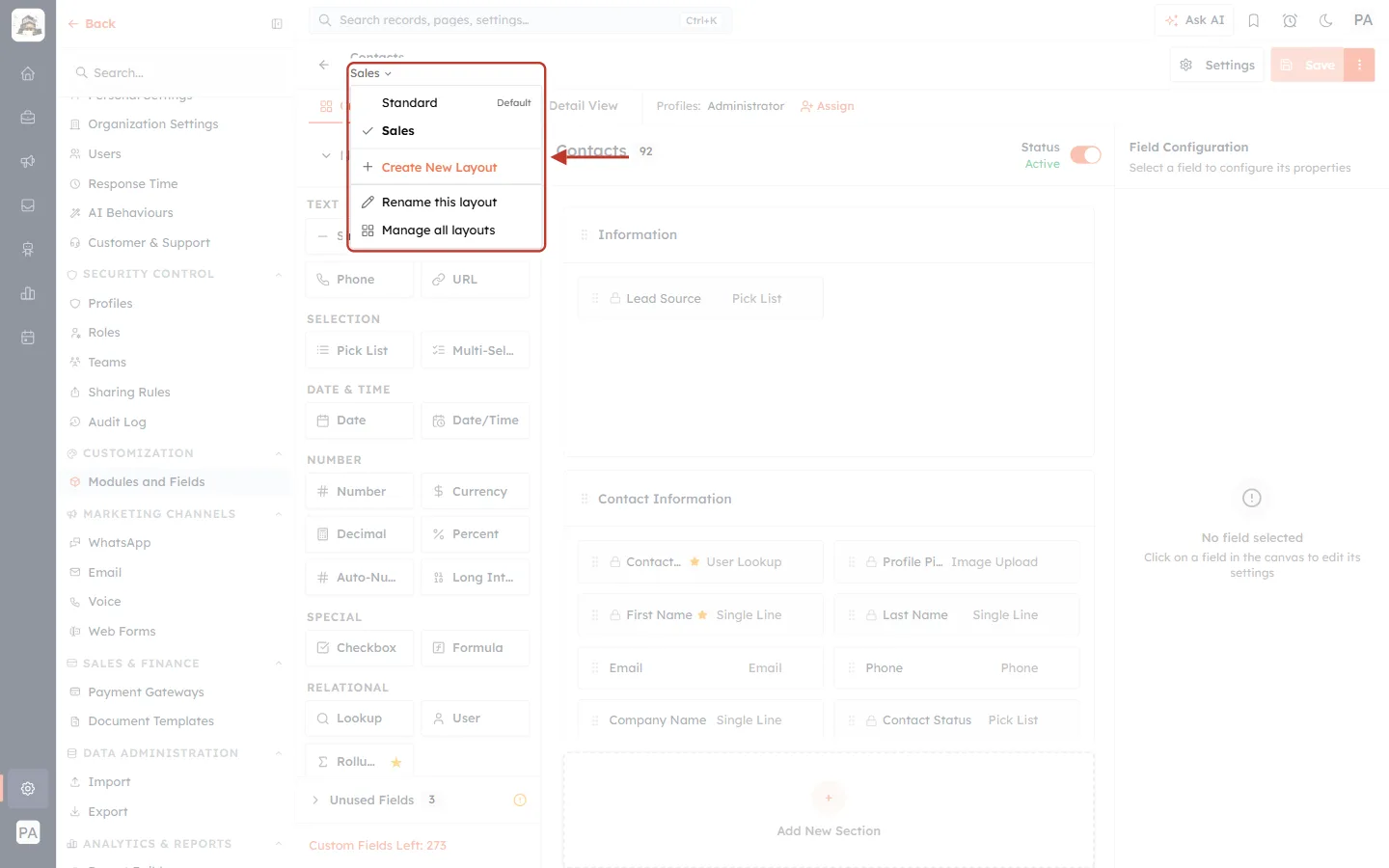Viewport: 1389px width, 868px height.
Task: Select the Checkbox field type
Action: pyautogui.click(x=360, y=648)
